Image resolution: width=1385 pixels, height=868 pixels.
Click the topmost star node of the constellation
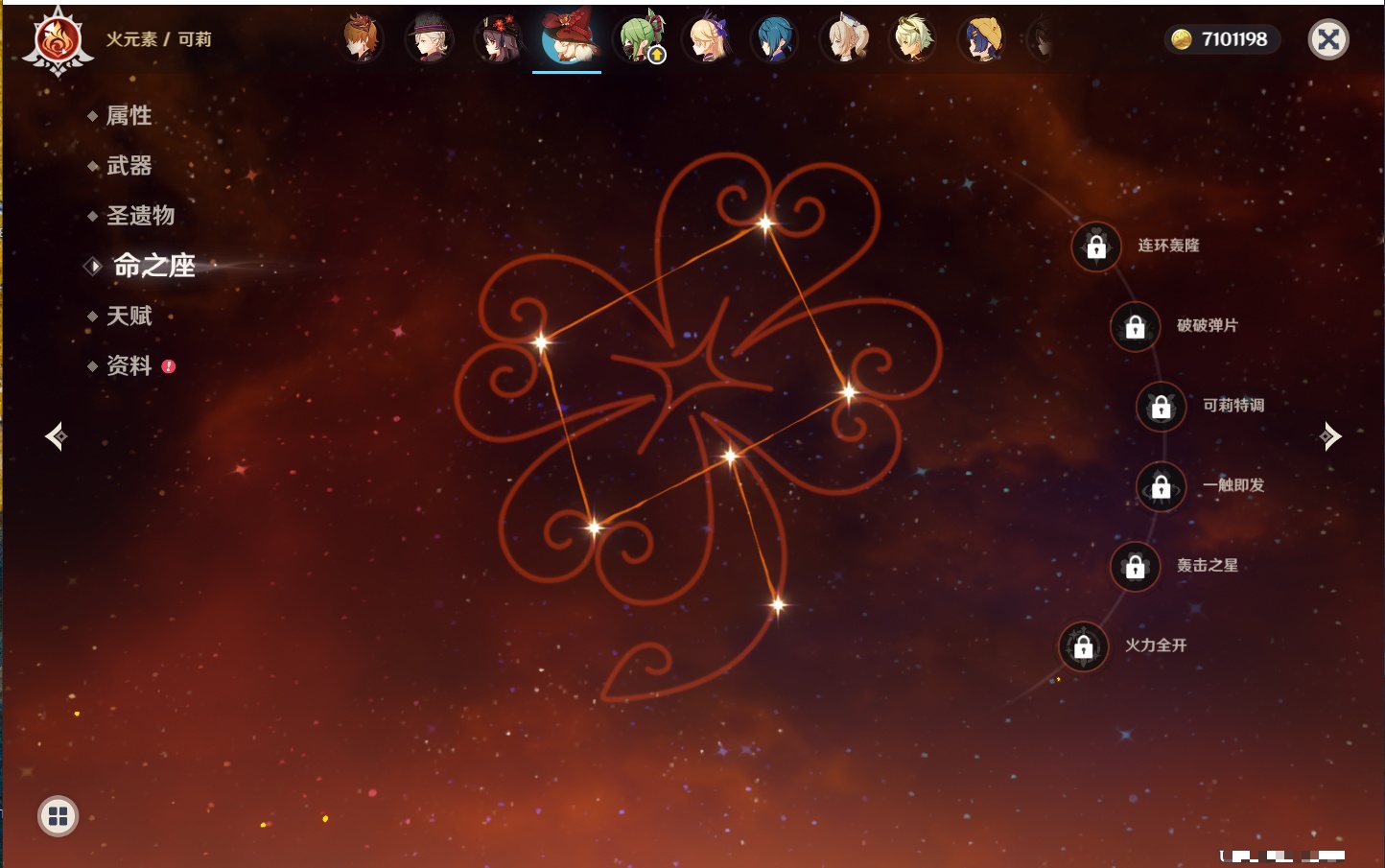point(765,223)
